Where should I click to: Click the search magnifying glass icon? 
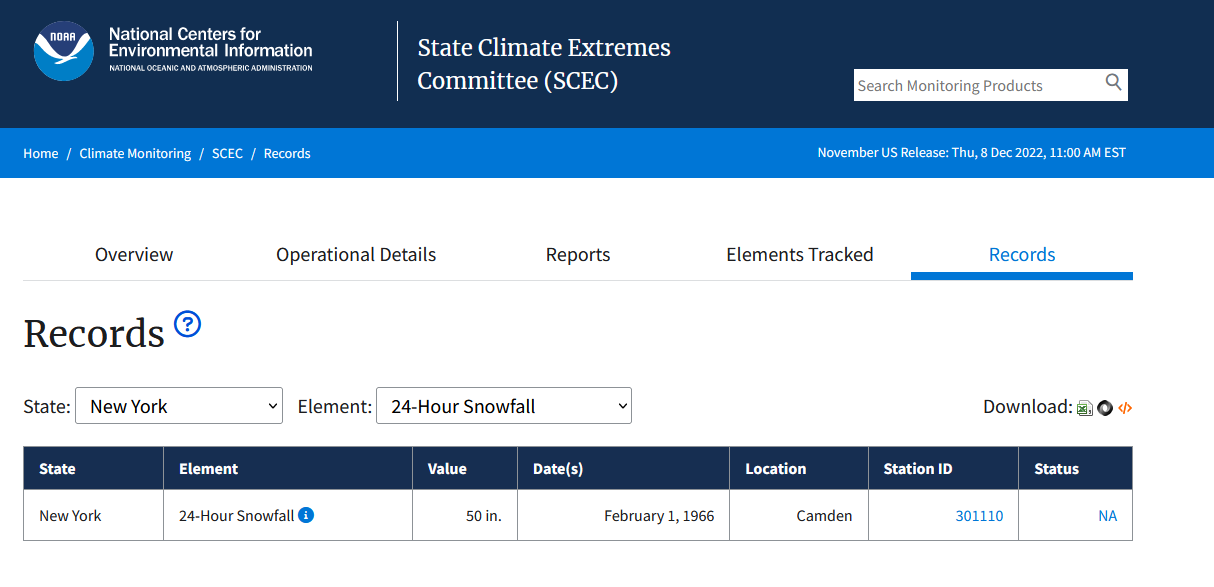tap(1113, 83)
